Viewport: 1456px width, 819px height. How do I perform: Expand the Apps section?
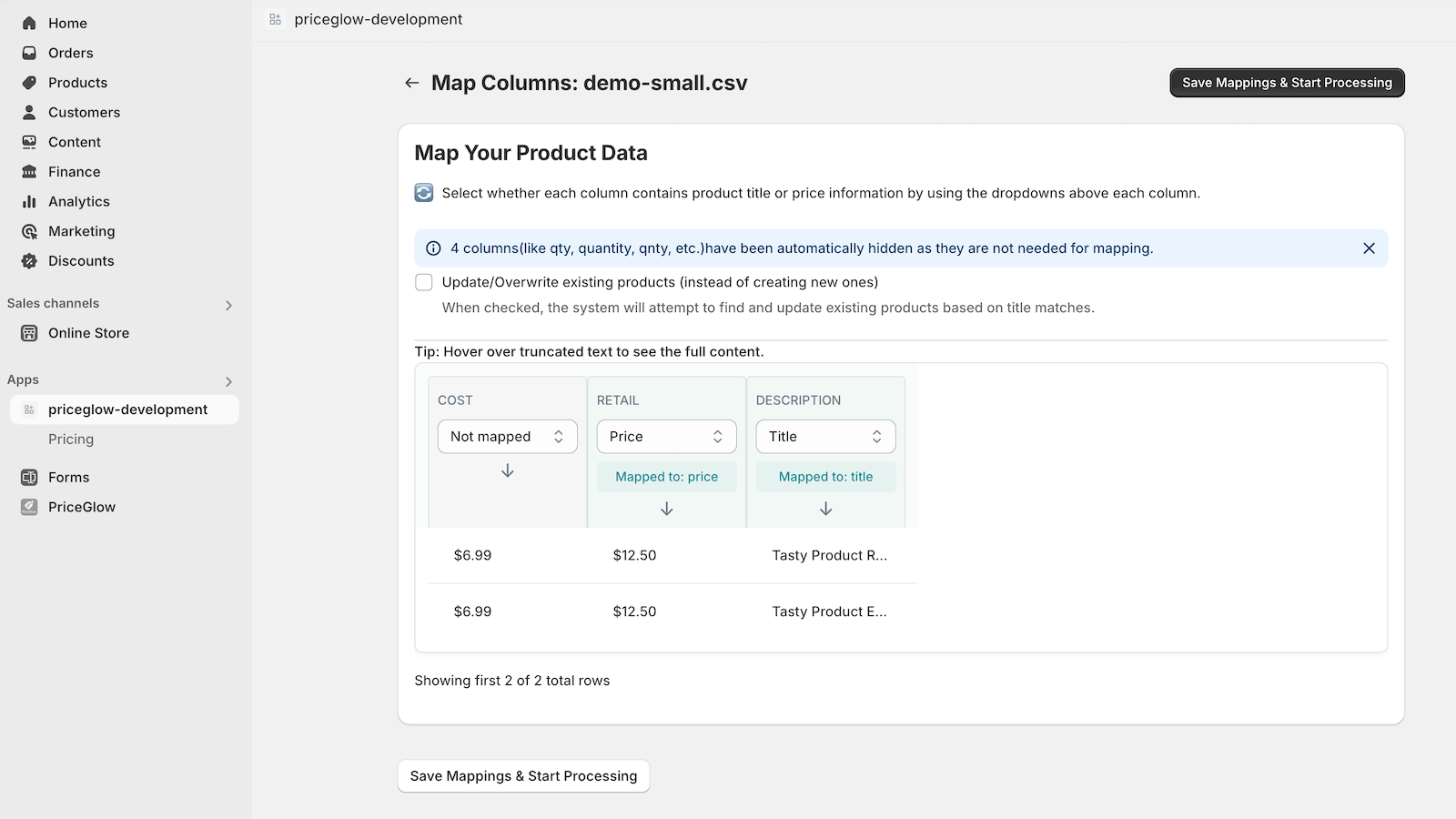click(227, 381)
